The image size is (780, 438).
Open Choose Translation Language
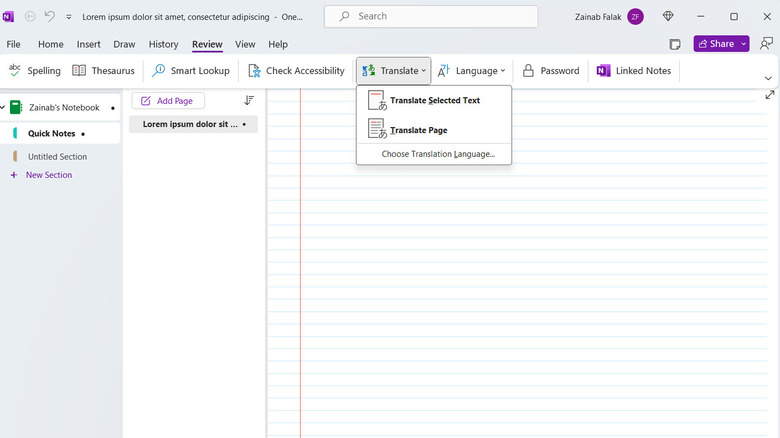click(x=438, y=154)
